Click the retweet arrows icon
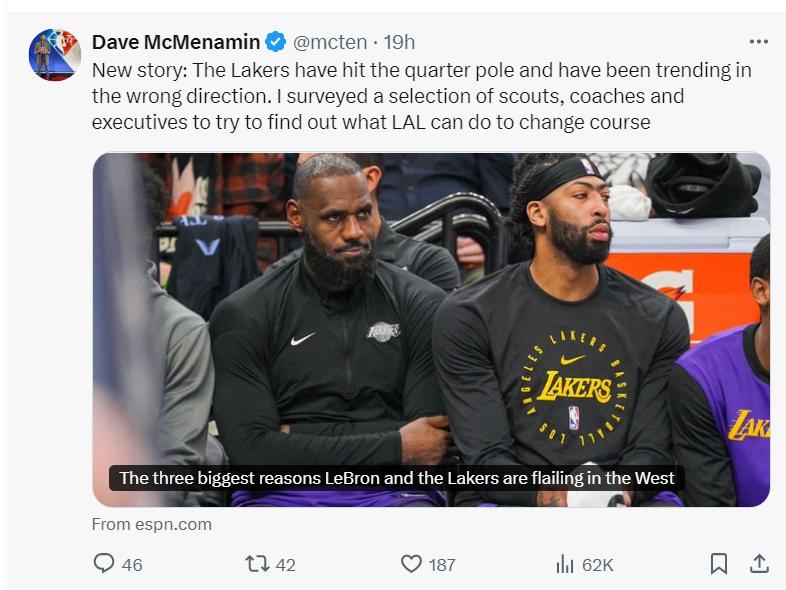Screen dimensions: 786x590 tap(256, 564)
